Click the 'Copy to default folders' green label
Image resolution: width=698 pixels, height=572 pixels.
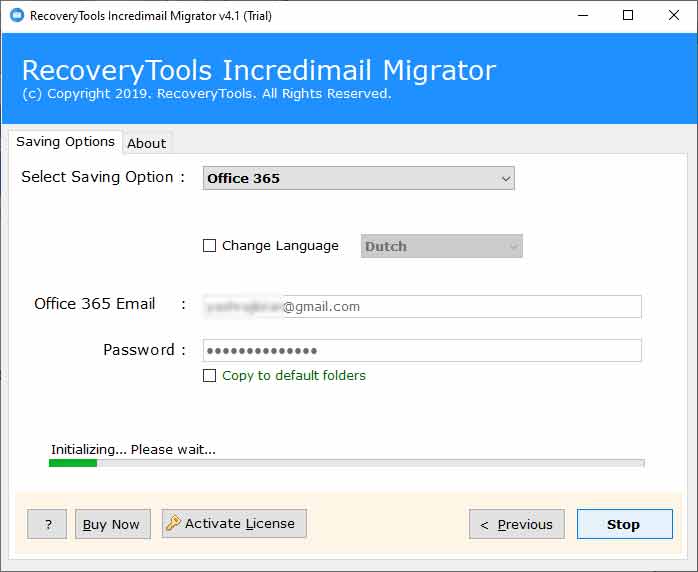click(x=294, y=376)
